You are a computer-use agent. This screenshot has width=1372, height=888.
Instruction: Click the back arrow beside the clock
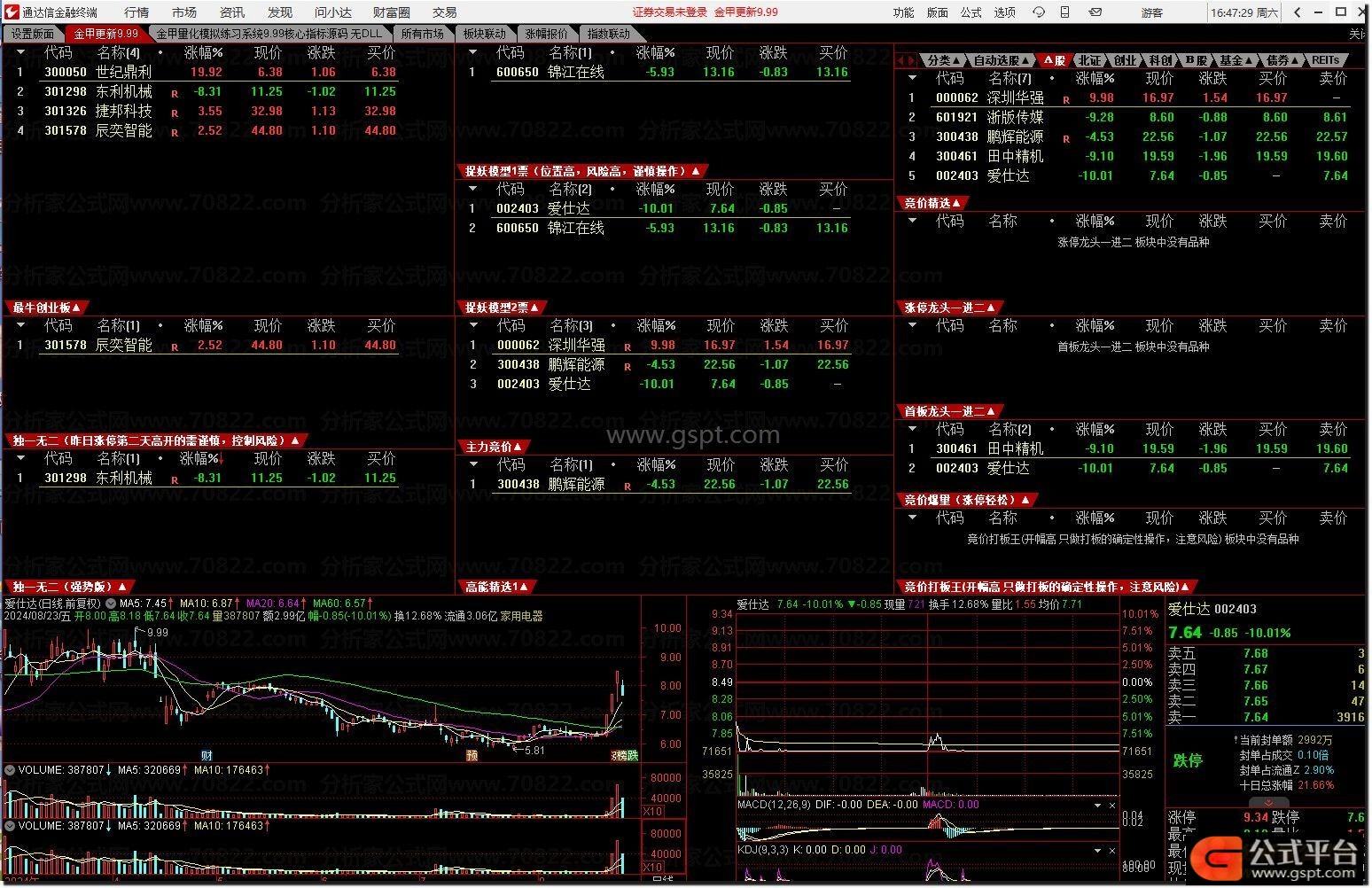pyautogui.click(x=1298, y=12)
